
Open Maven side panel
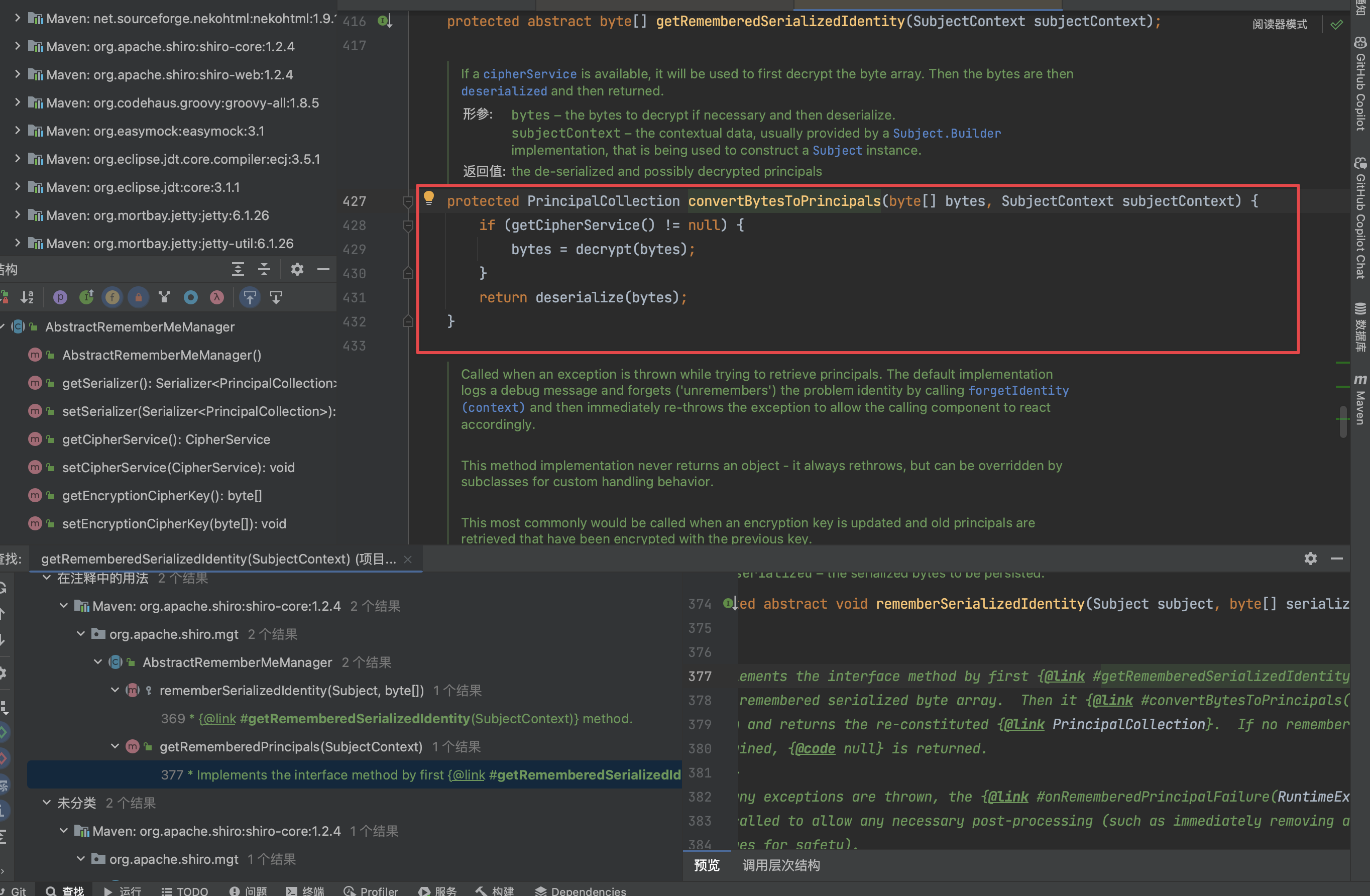coord(1360,399)
